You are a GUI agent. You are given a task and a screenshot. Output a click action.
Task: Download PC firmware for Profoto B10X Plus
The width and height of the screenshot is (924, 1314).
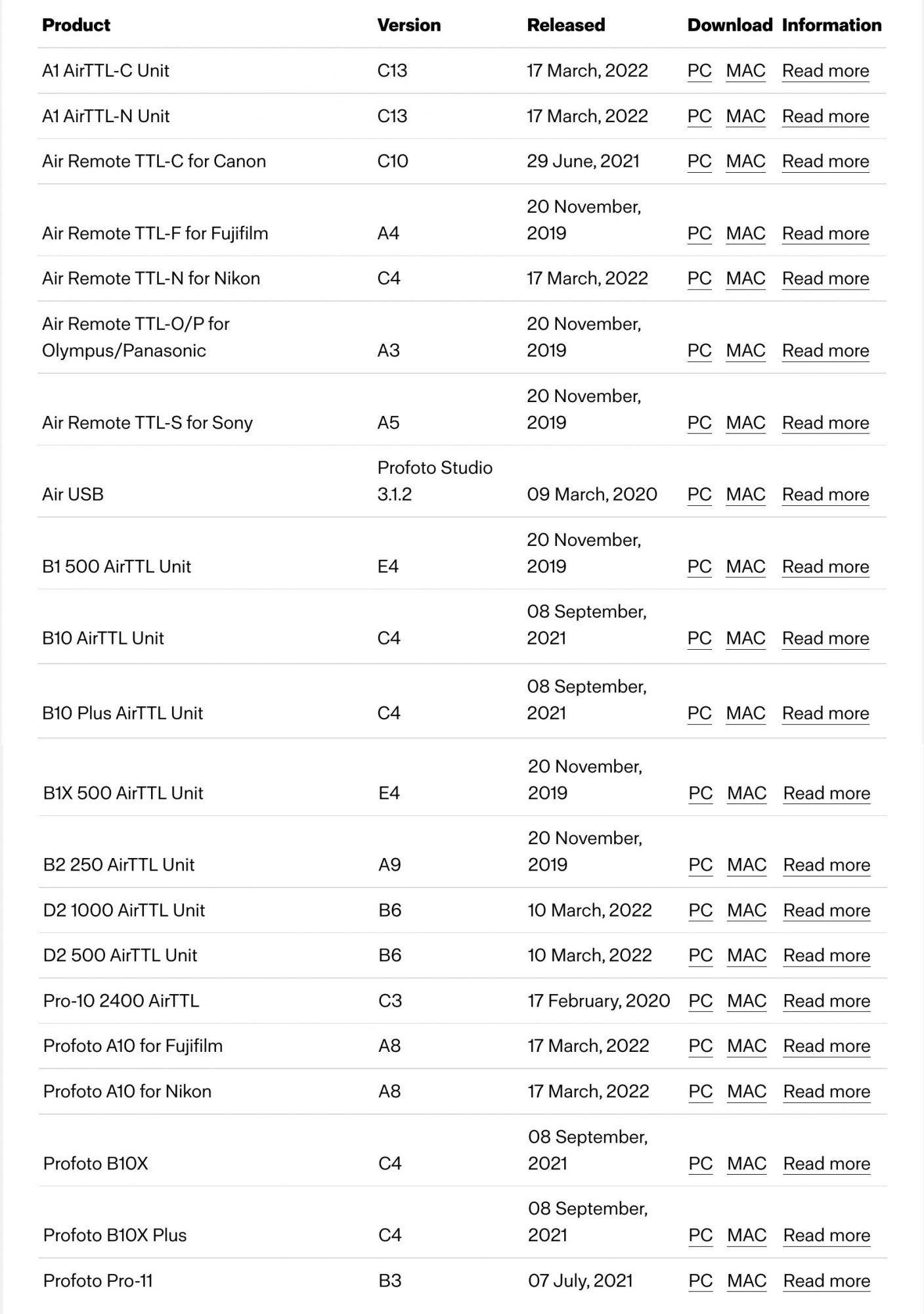(x=701, y=1235)
